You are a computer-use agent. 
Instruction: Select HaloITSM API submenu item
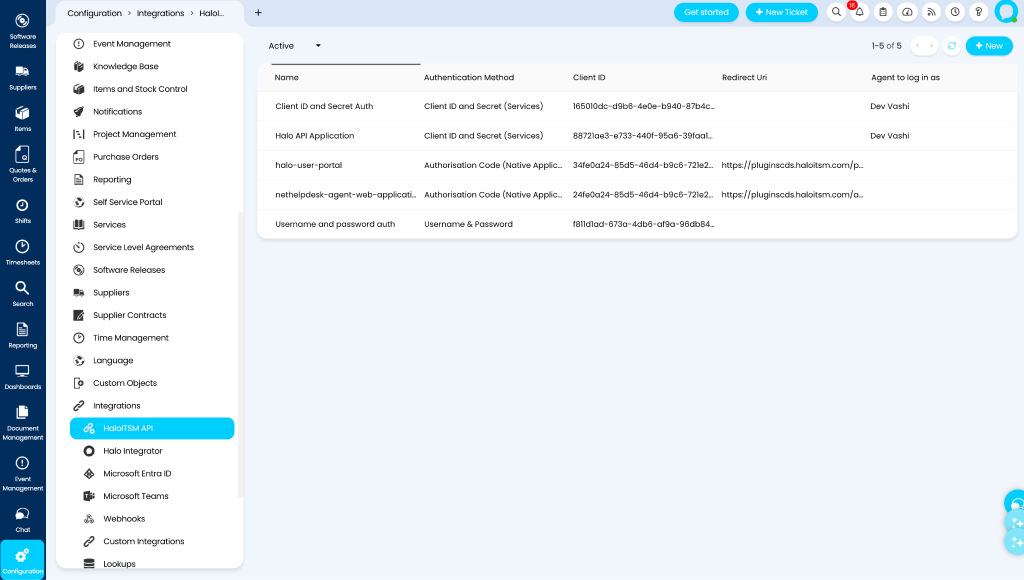tap(152, 428)
